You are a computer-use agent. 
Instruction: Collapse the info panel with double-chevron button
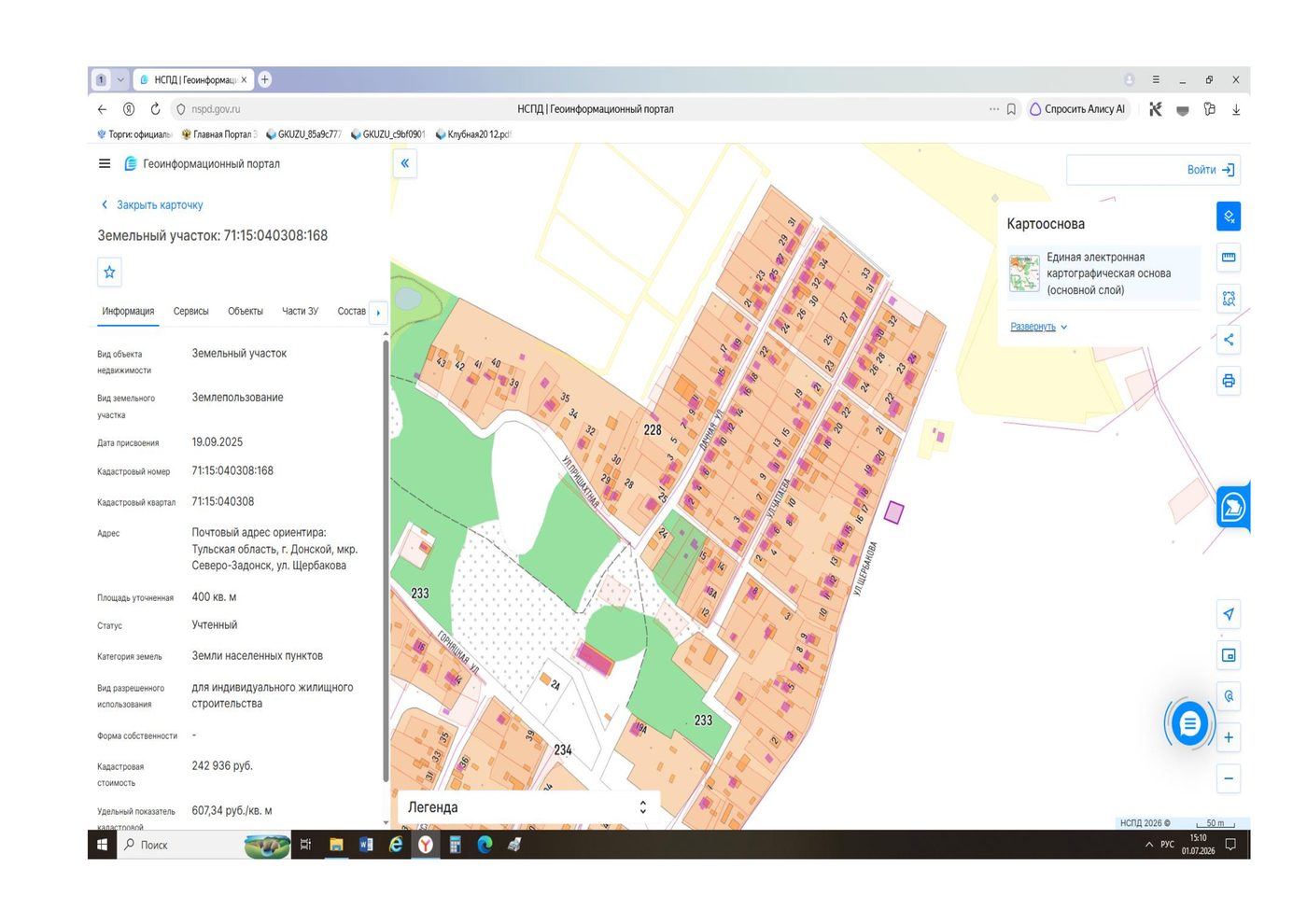pyautogui.click(x=405, y=163)
